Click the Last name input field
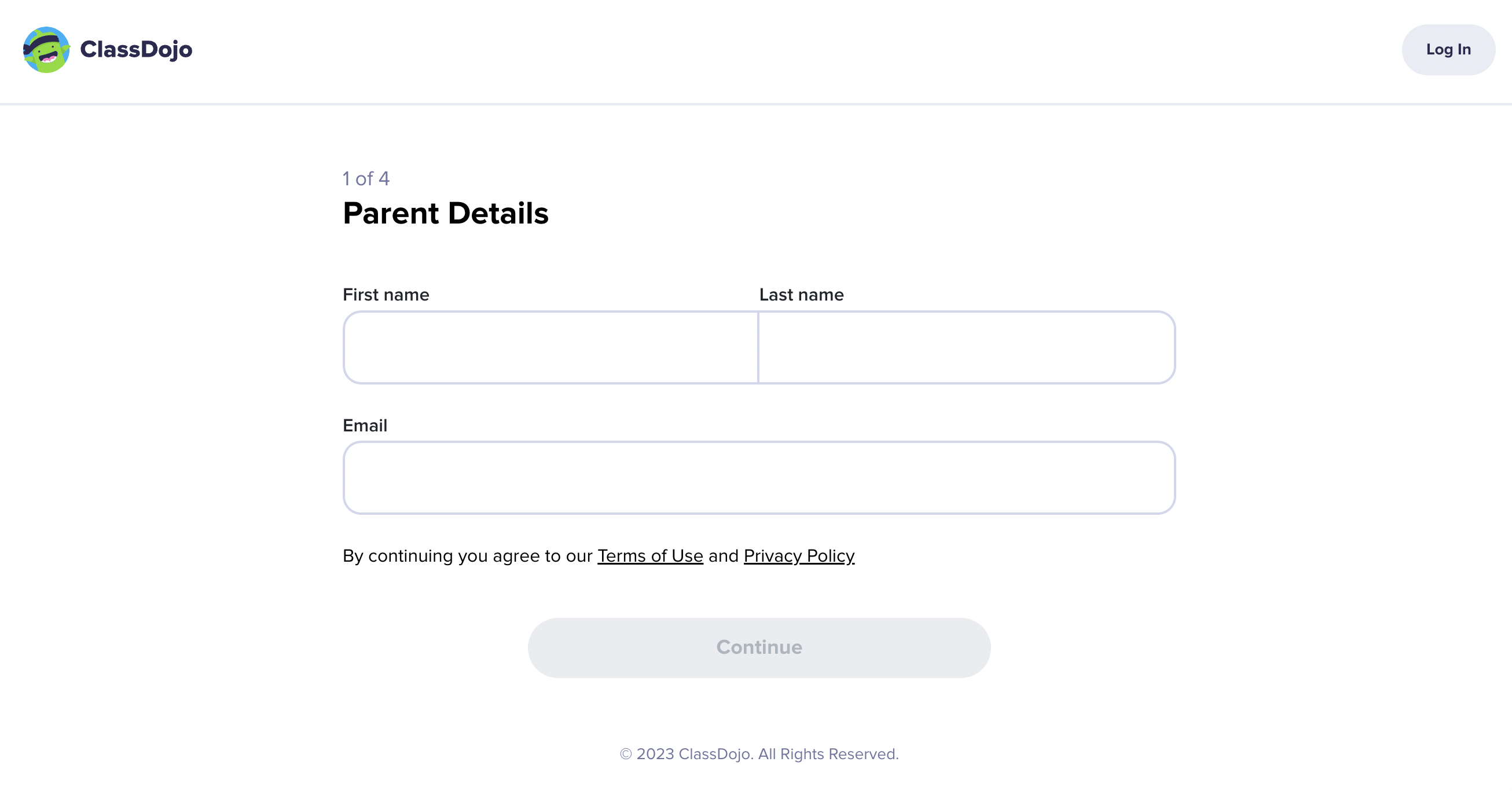1512x791 pixels. pos(966,347)
